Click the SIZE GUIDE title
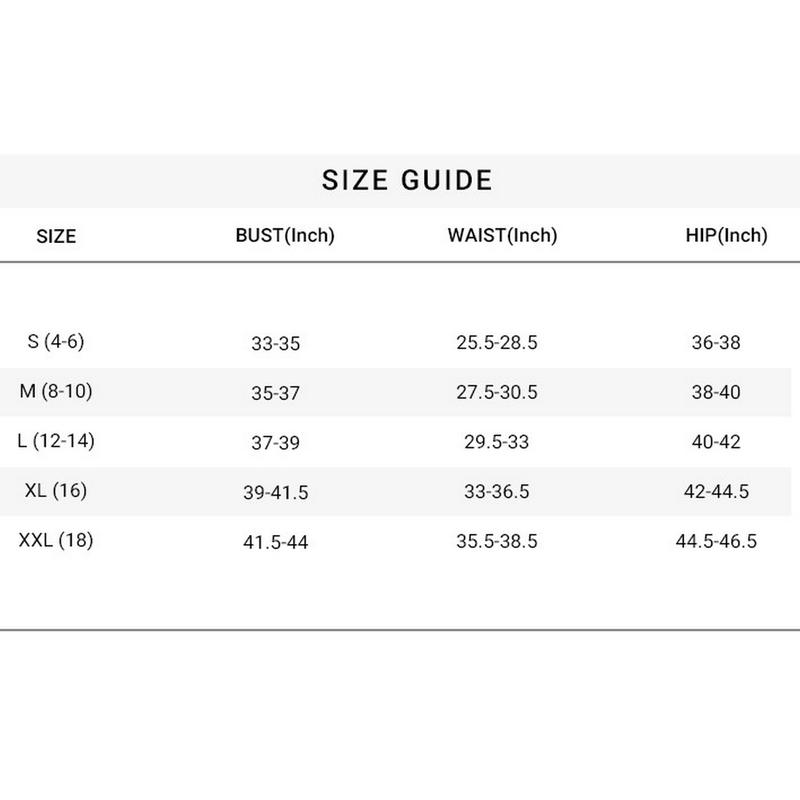The width and height of the screenshot is (800, 800). pyautogui.click(x=407, y=180)
